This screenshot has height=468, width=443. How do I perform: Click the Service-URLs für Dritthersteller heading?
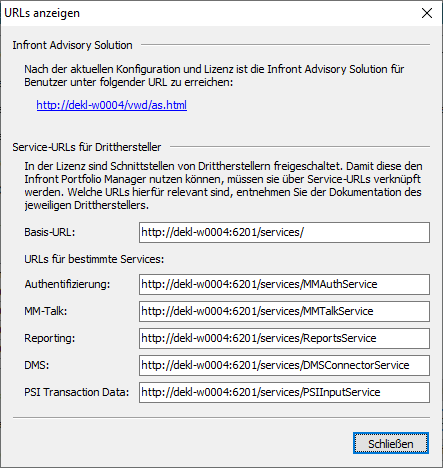tap(87, 147)
